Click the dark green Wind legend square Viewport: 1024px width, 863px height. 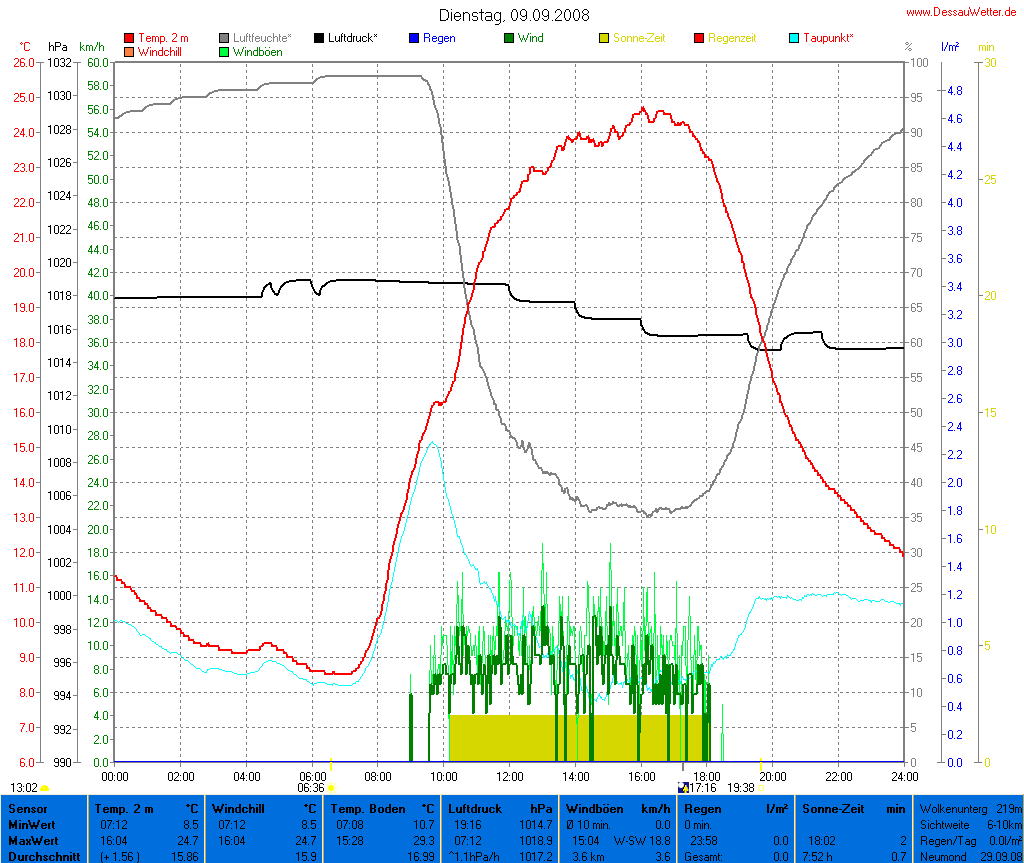509,38
